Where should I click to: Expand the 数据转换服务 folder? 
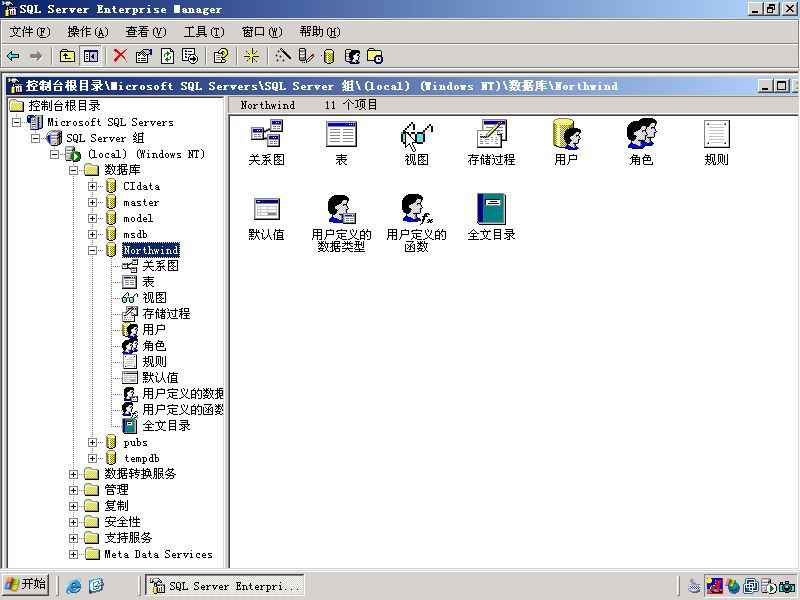[x=73, y=474]
